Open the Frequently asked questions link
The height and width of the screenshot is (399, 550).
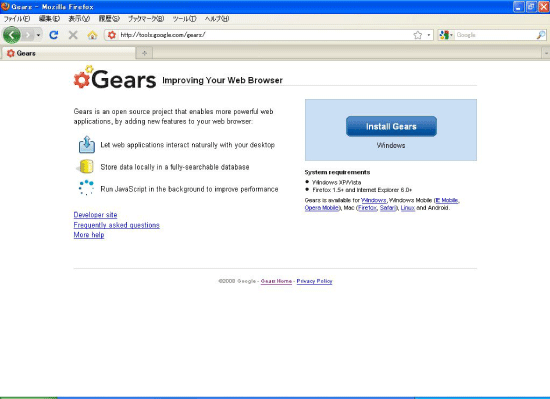[x=116, y=225]
